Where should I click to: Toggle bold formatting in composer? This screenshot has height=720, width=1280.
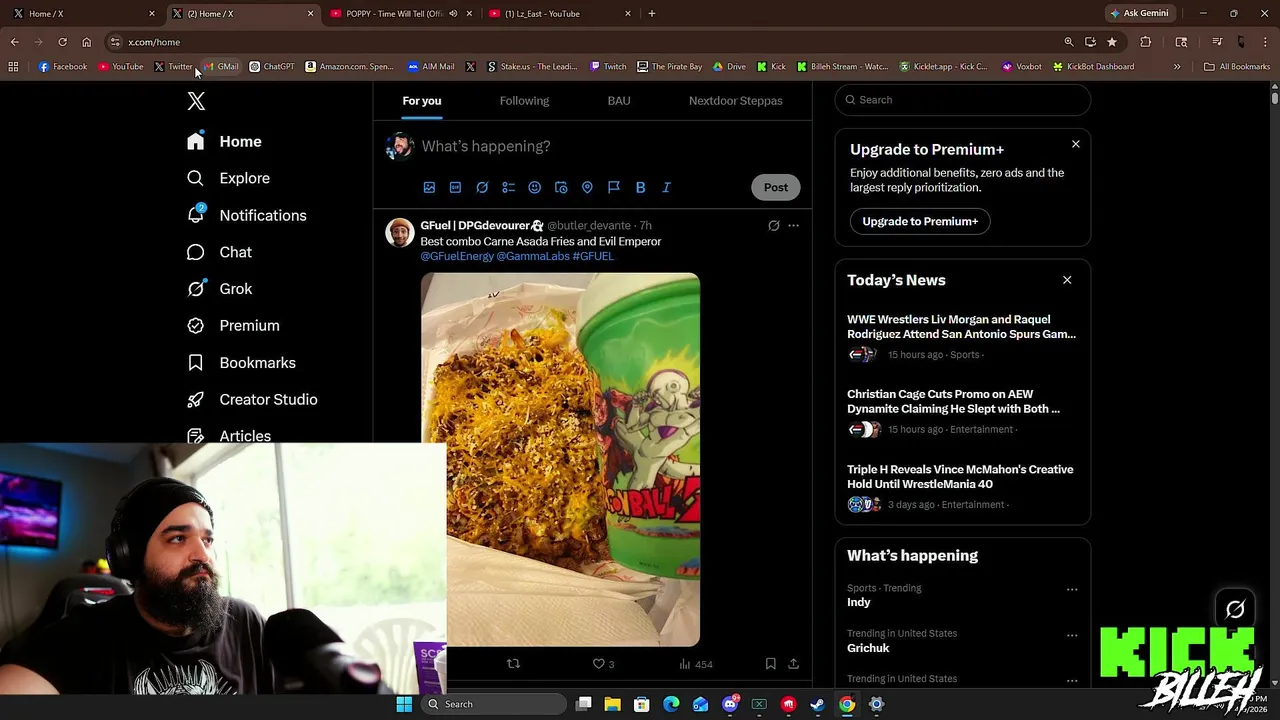click(640, 187)
